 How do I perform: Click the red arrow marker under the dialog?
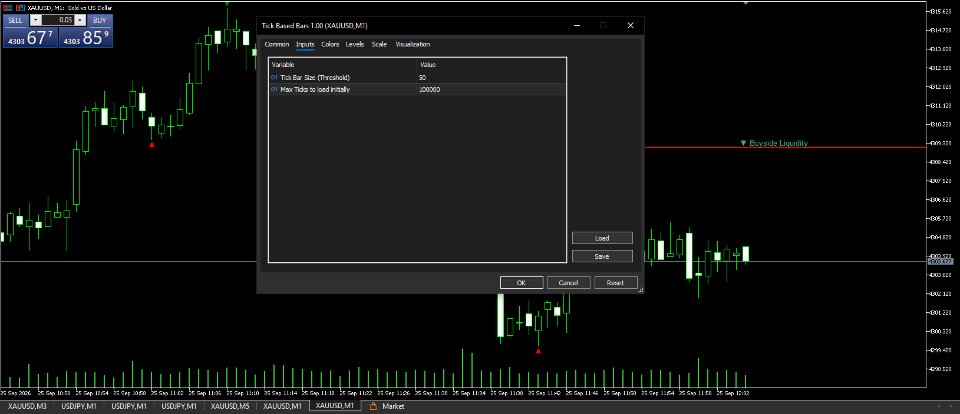[x=538, y=351]
